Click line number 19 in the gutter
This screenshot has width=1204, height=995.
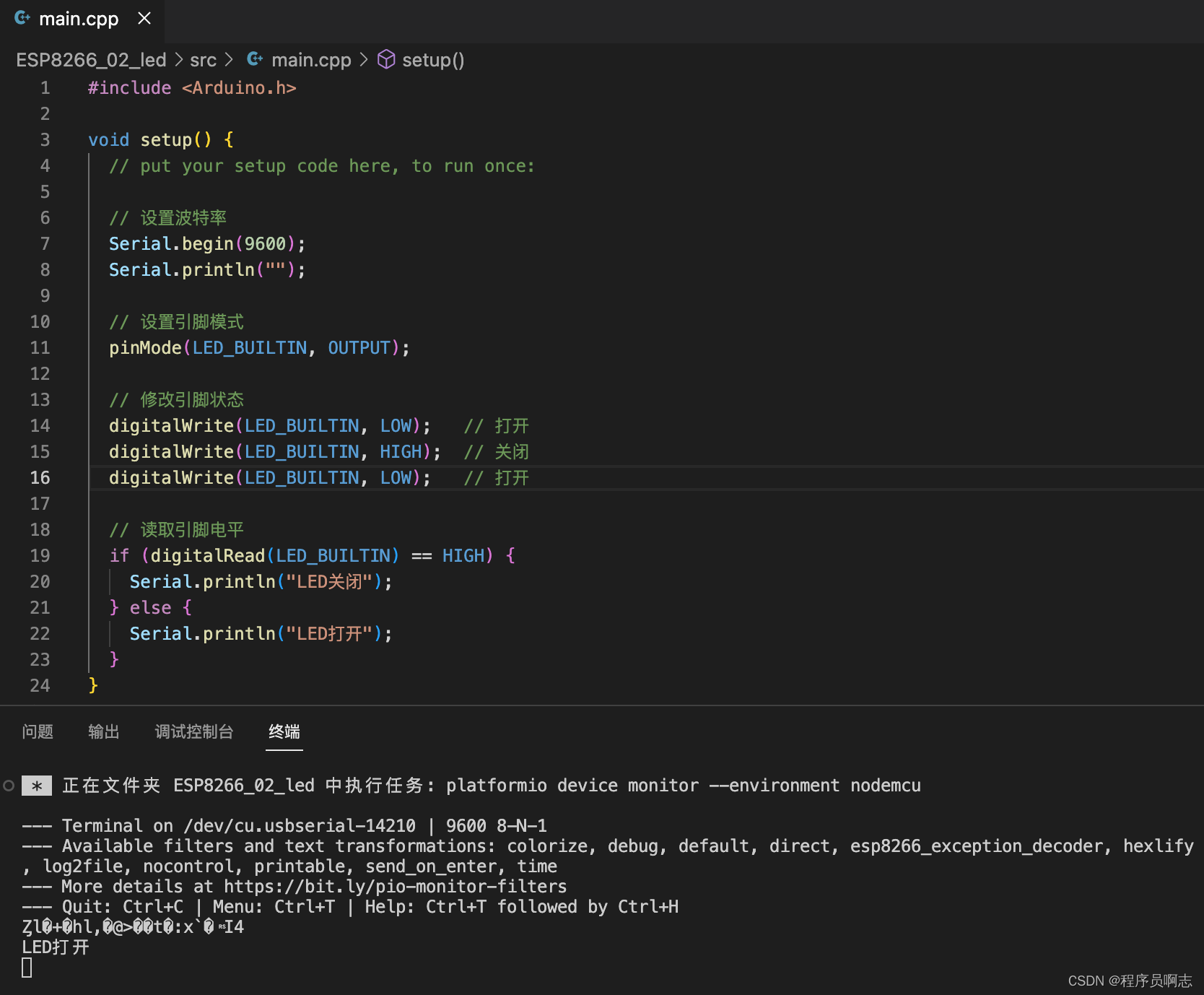40,556
